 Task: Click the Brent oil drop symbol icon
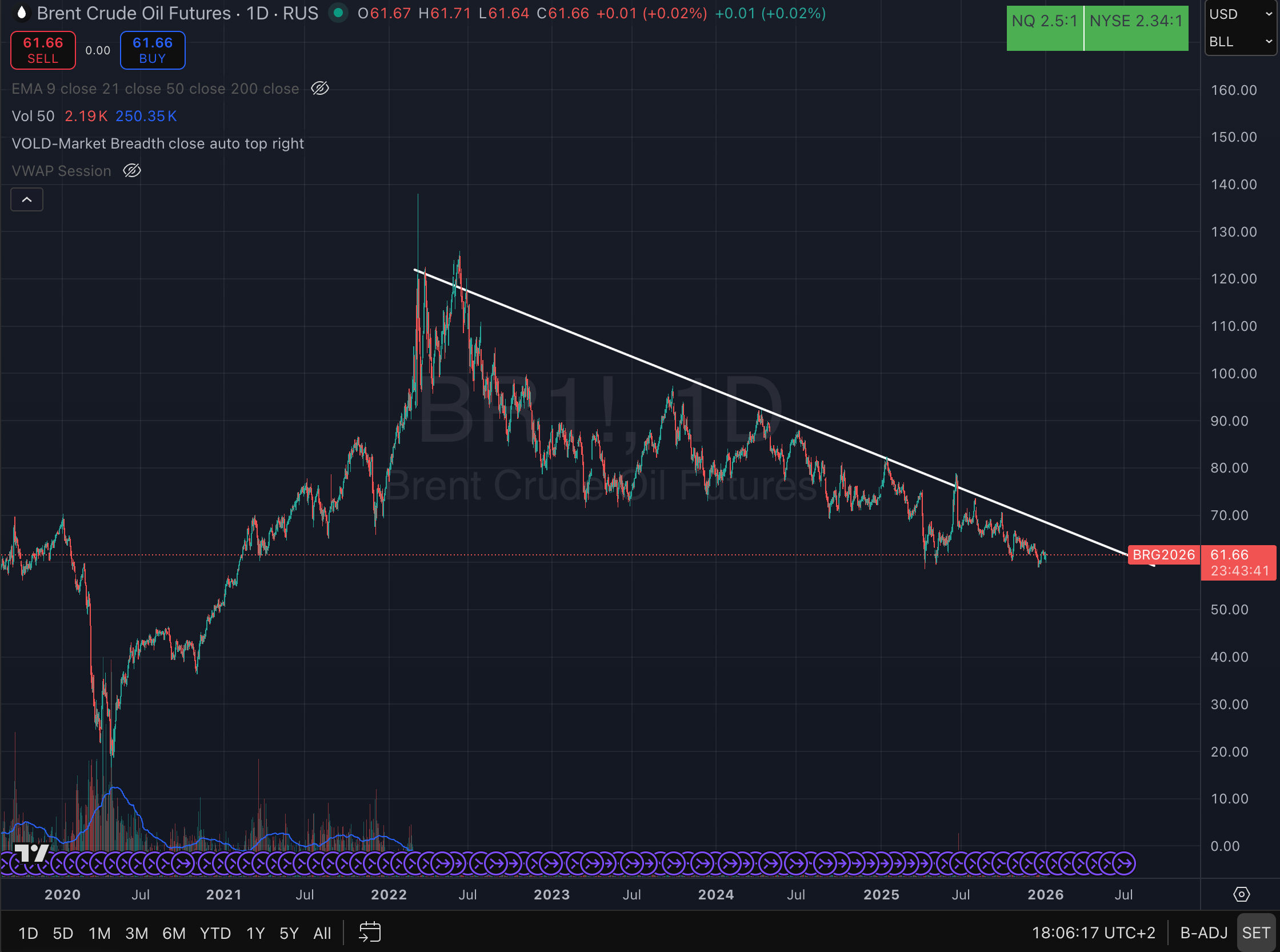(x=21, y=13)
